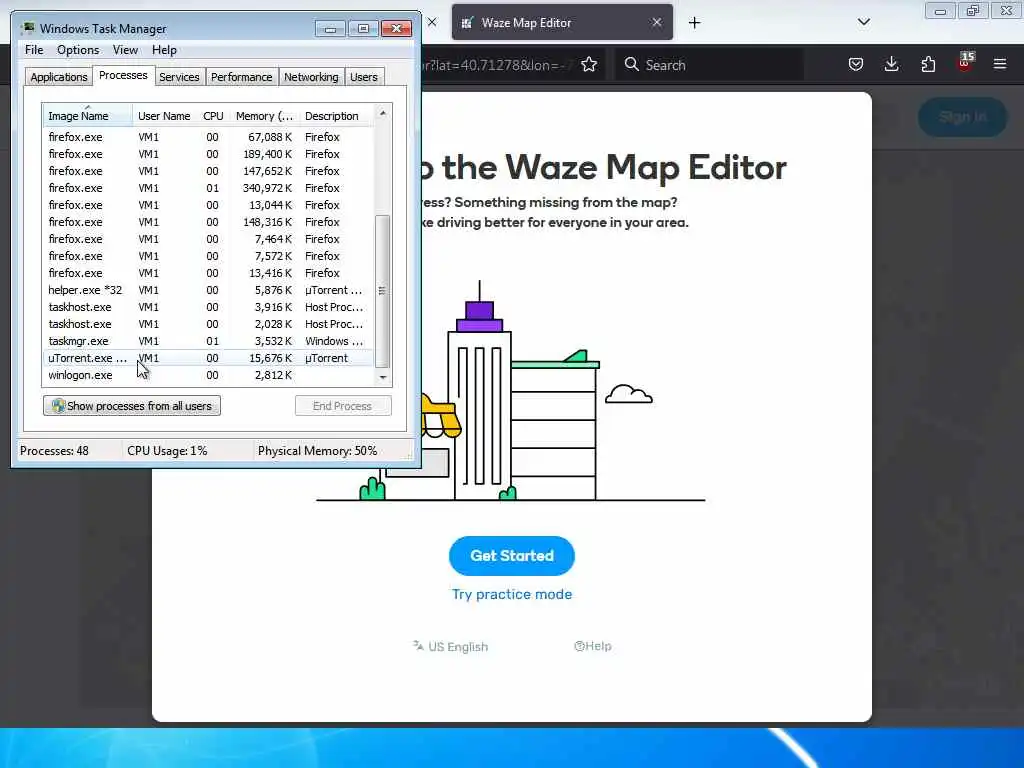Select the uTorrent.exe process row
The height and width of the screenshot is (768, 1024).
(x=208, y=358)
